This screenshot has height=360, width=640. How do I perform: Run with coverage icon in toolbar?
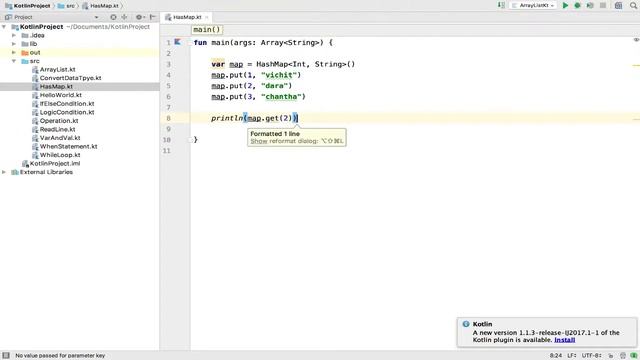[x=590, y=6]
